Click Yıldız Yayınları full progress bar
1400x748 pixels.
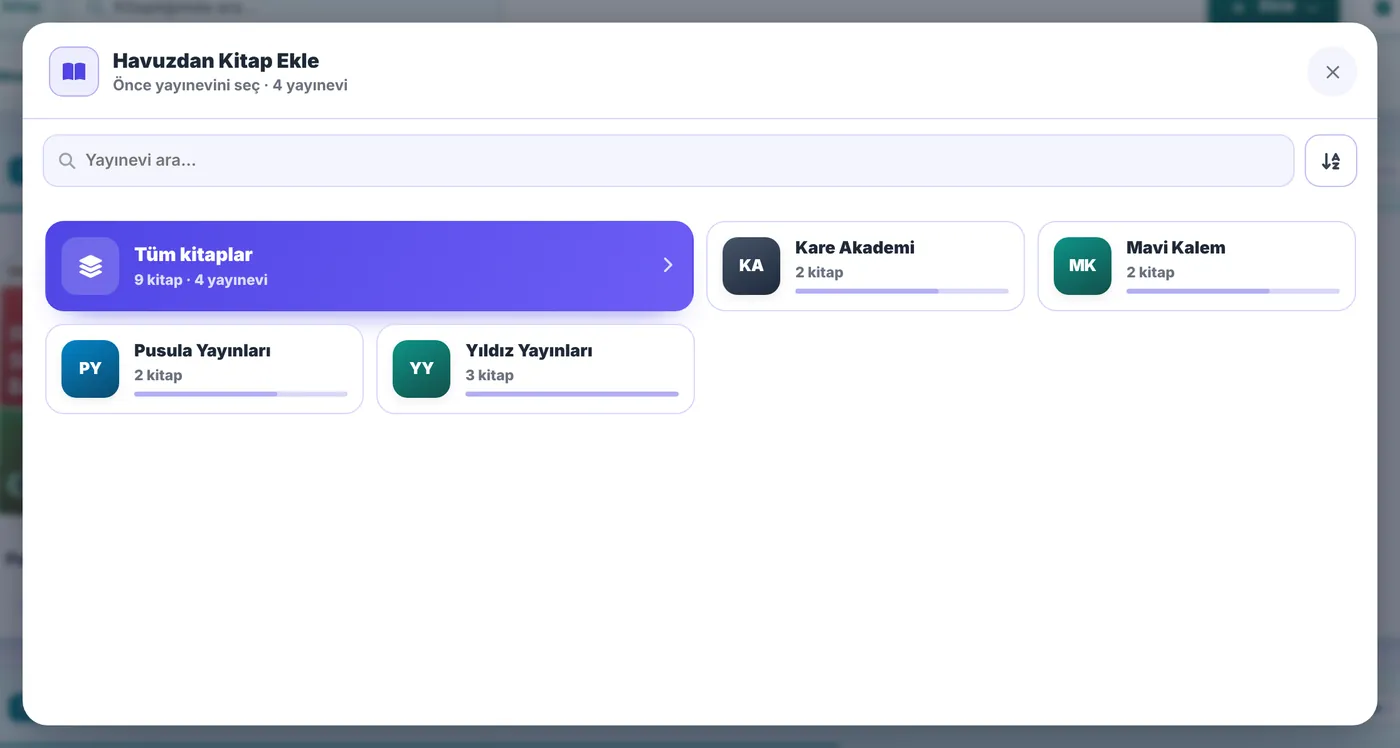pyautogui.click(x=572, y=394)
